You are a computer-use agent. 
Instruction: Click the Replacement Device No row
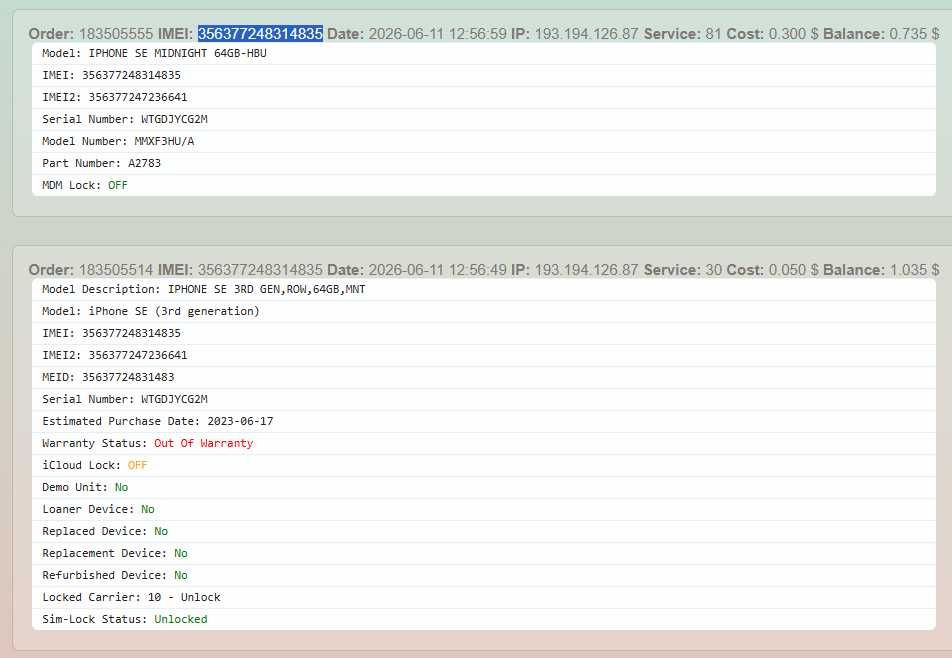click(483, 554)
